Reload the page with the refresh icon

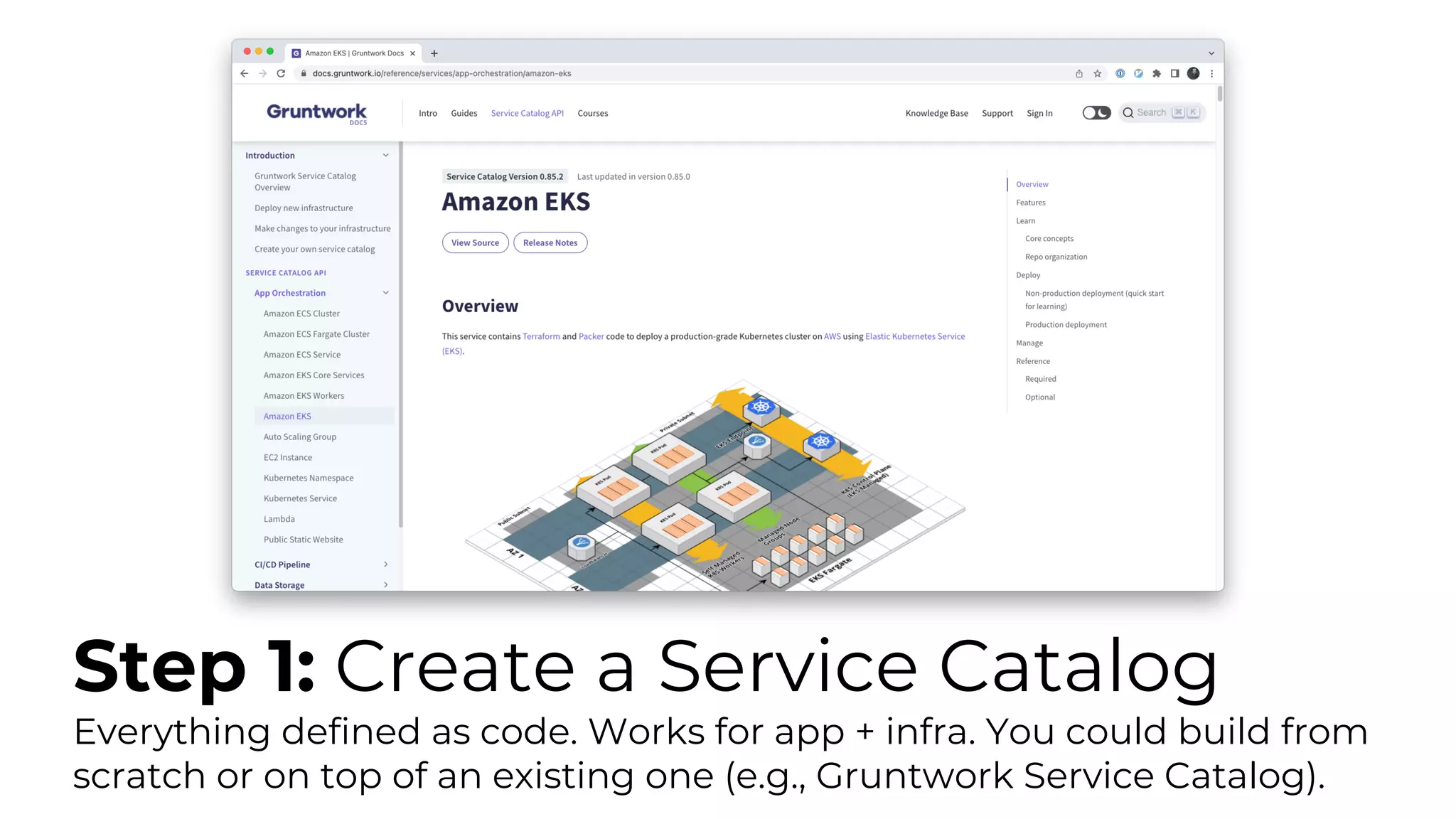281,73
